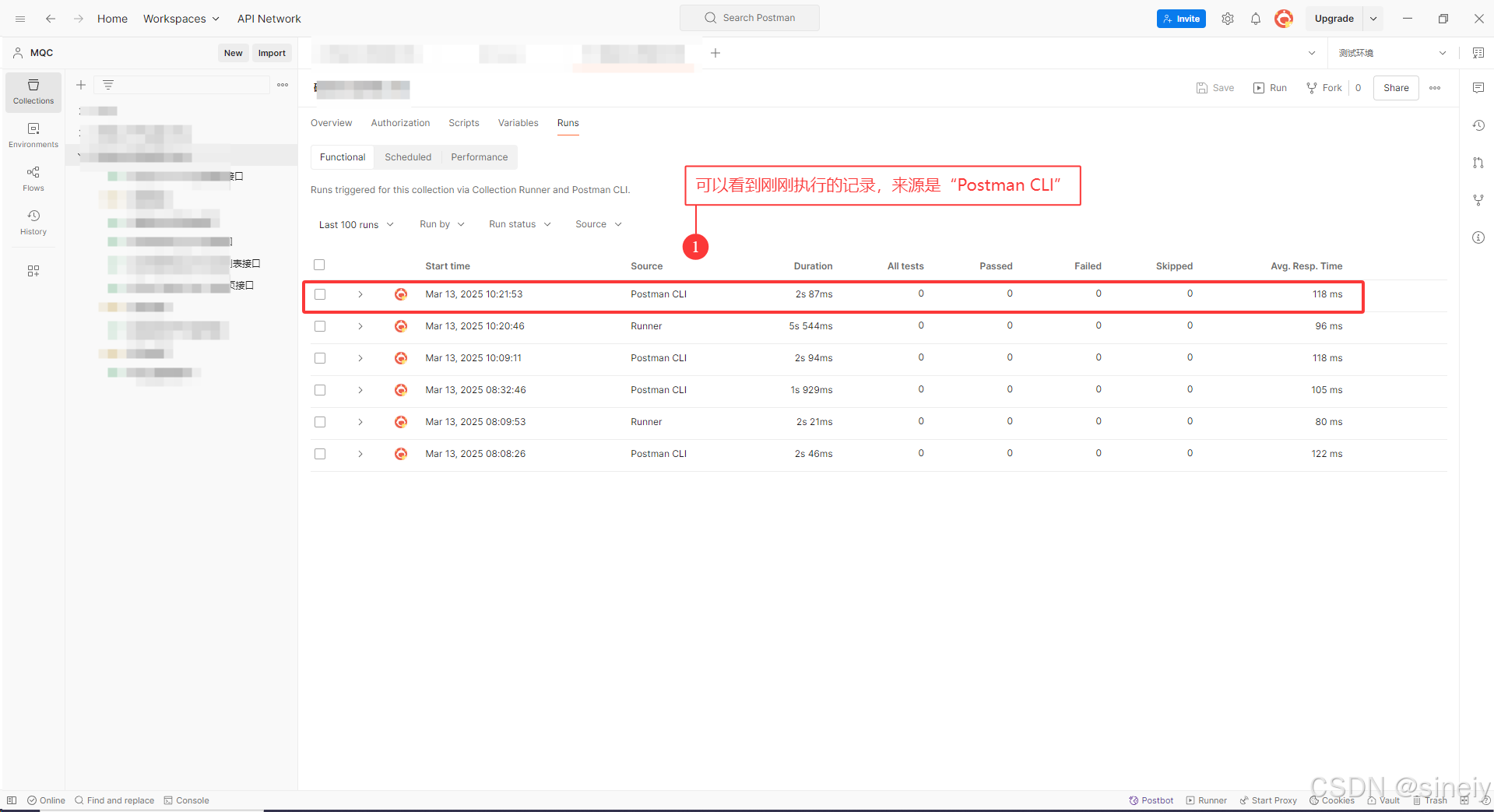Go back with the left arrow
This screenshot has width=1494, height=812.
[x=51, y=19]
